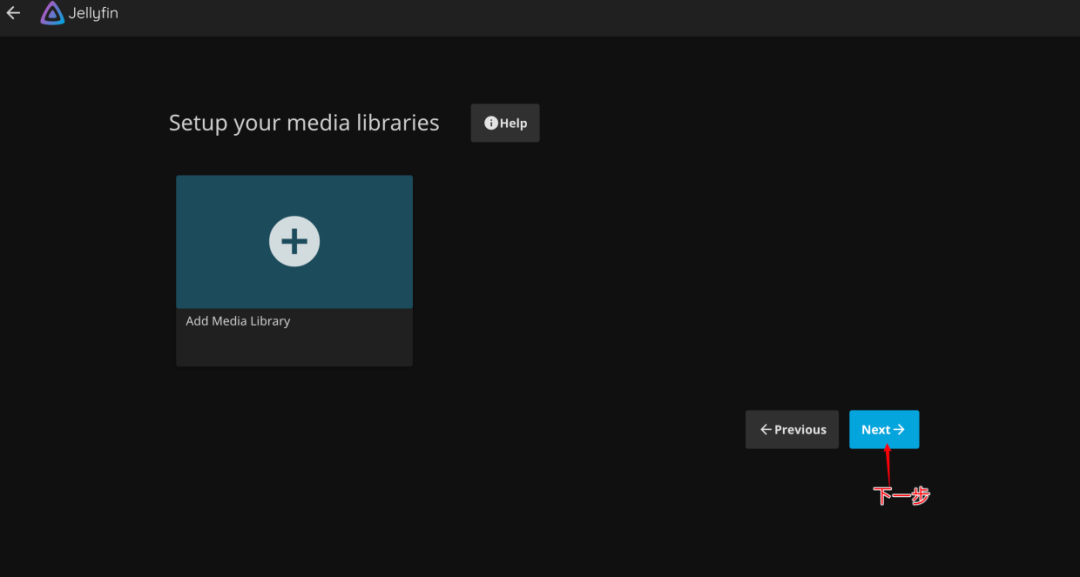Proceed with the Next button
Screen dimensions: 1080x577
884,430
